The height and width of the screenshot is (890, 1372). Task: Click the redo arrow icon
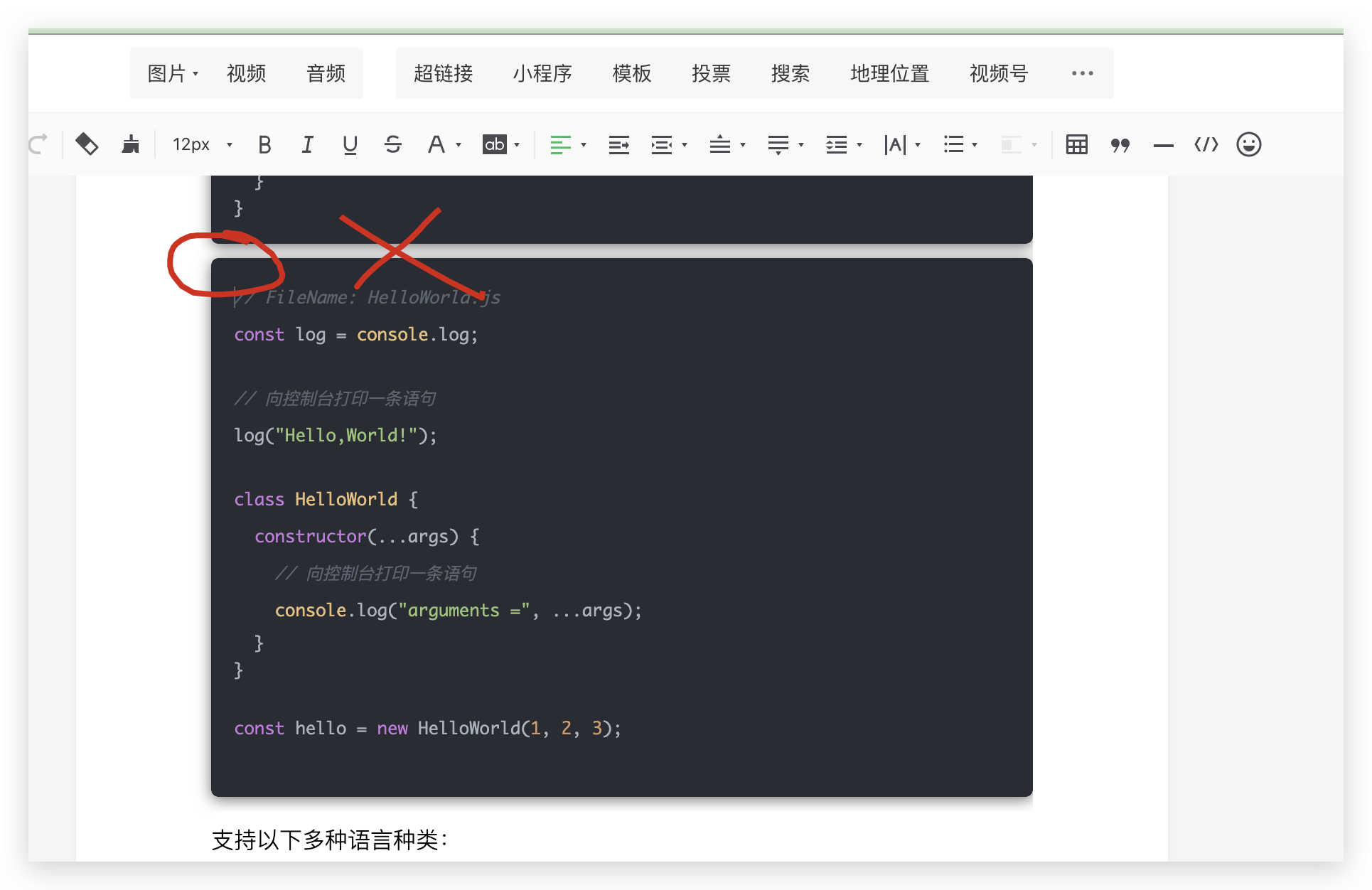click(x=38, y=144)
